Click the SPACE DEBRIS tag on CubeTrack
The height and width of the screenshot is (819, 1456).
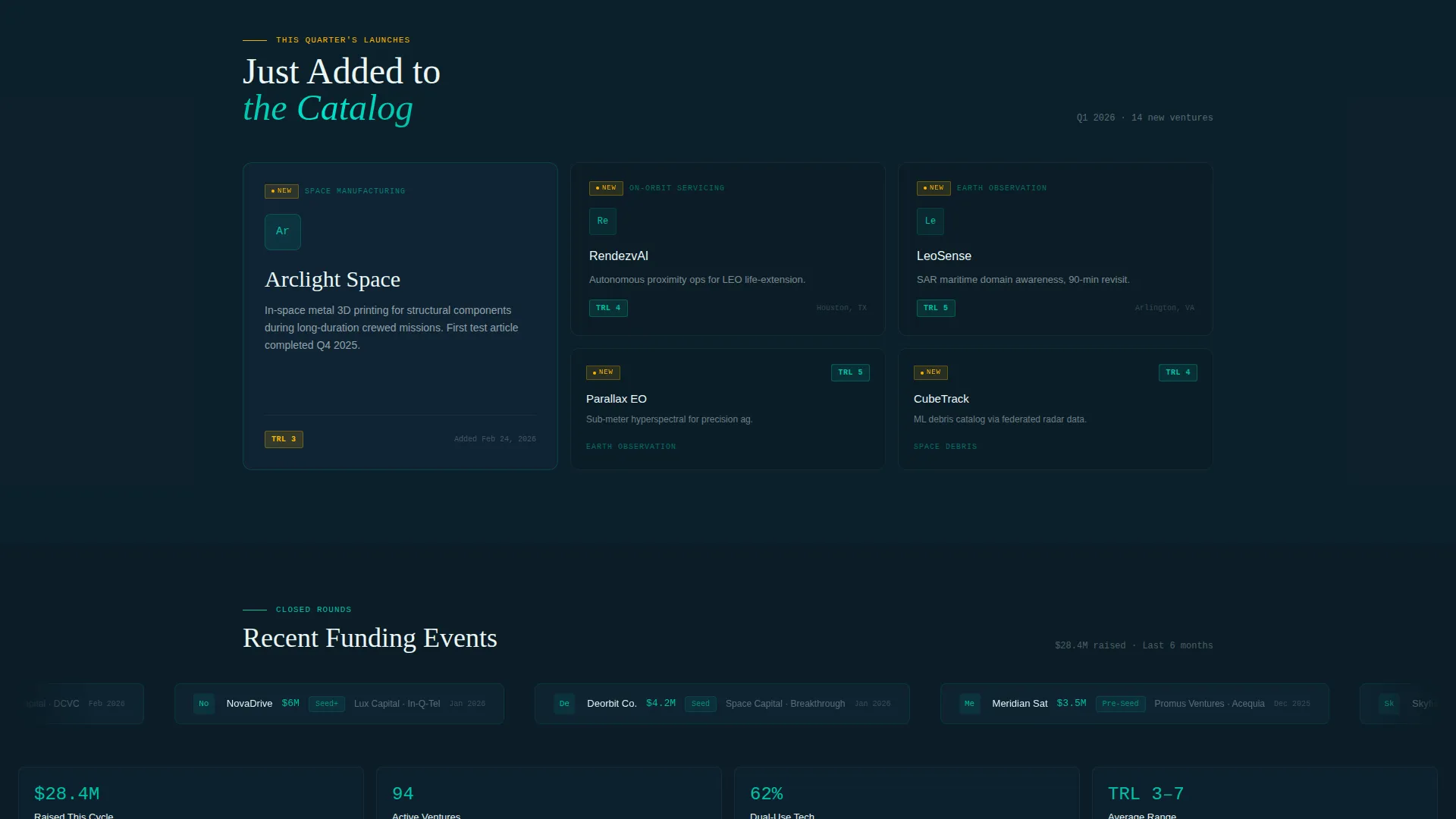tap(946, 447)
